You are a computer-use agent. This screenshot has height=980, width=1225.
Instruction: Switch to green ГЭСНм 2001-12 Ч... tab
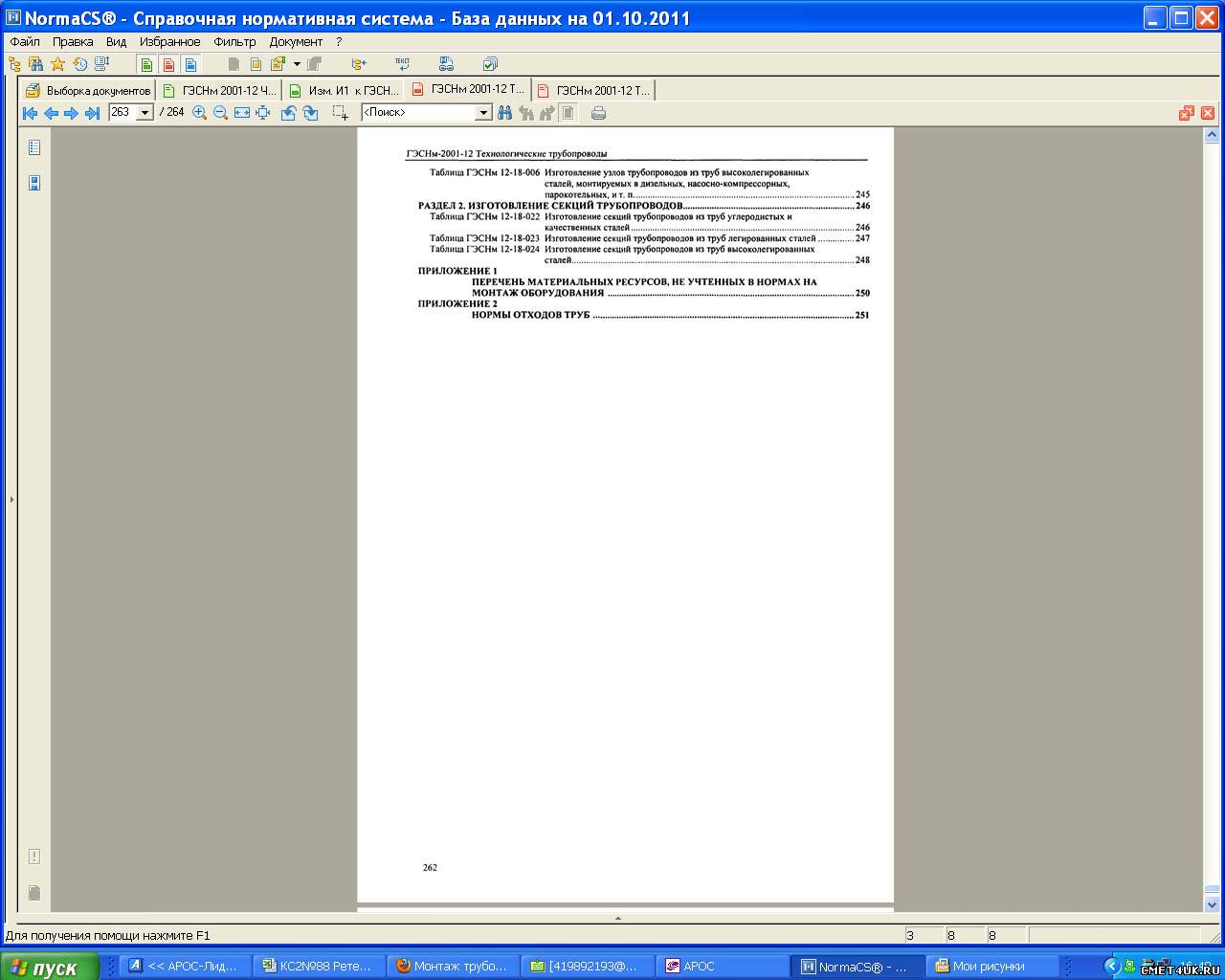(219, 90)
